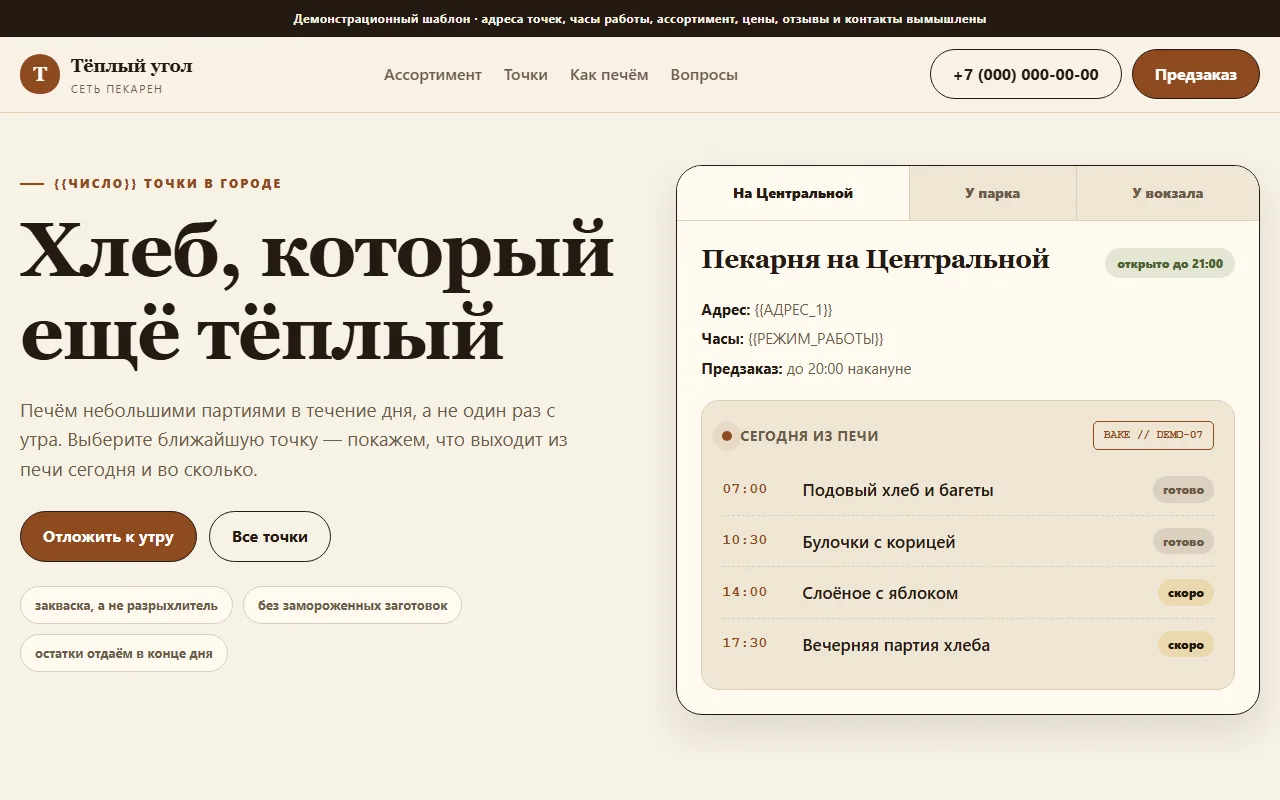This screenshot has width=1280, height=800.
Task: Click the «скоро» badge for Слоёное с яблоком
Action: tap(1186, 593)
